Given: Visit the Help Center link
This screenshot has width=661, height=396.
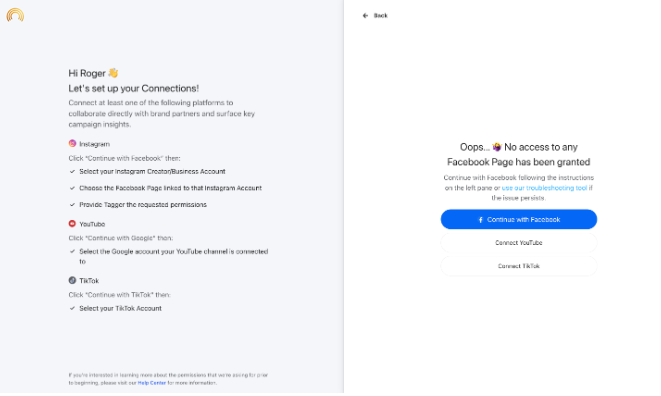Looking at the screenshot, I should (152, 383).
